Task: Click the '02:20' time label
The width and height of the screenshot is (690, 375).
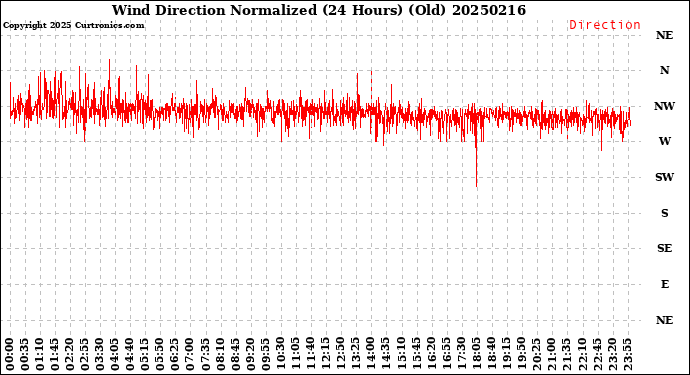Action: pos(70,355)
